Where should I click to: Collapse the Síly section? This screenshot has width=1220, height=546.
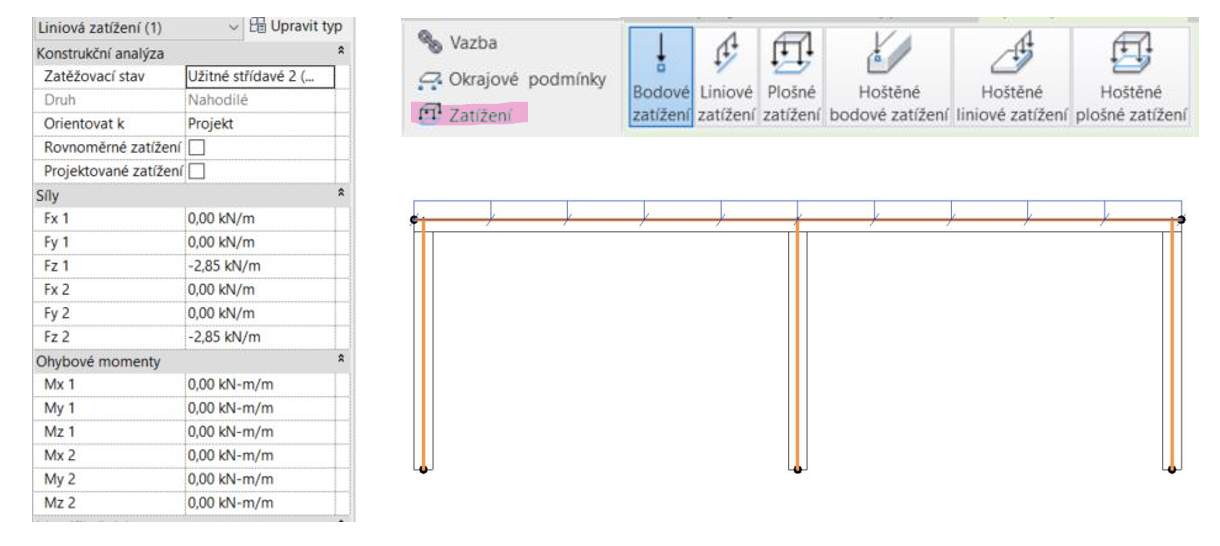pos(342,196)
